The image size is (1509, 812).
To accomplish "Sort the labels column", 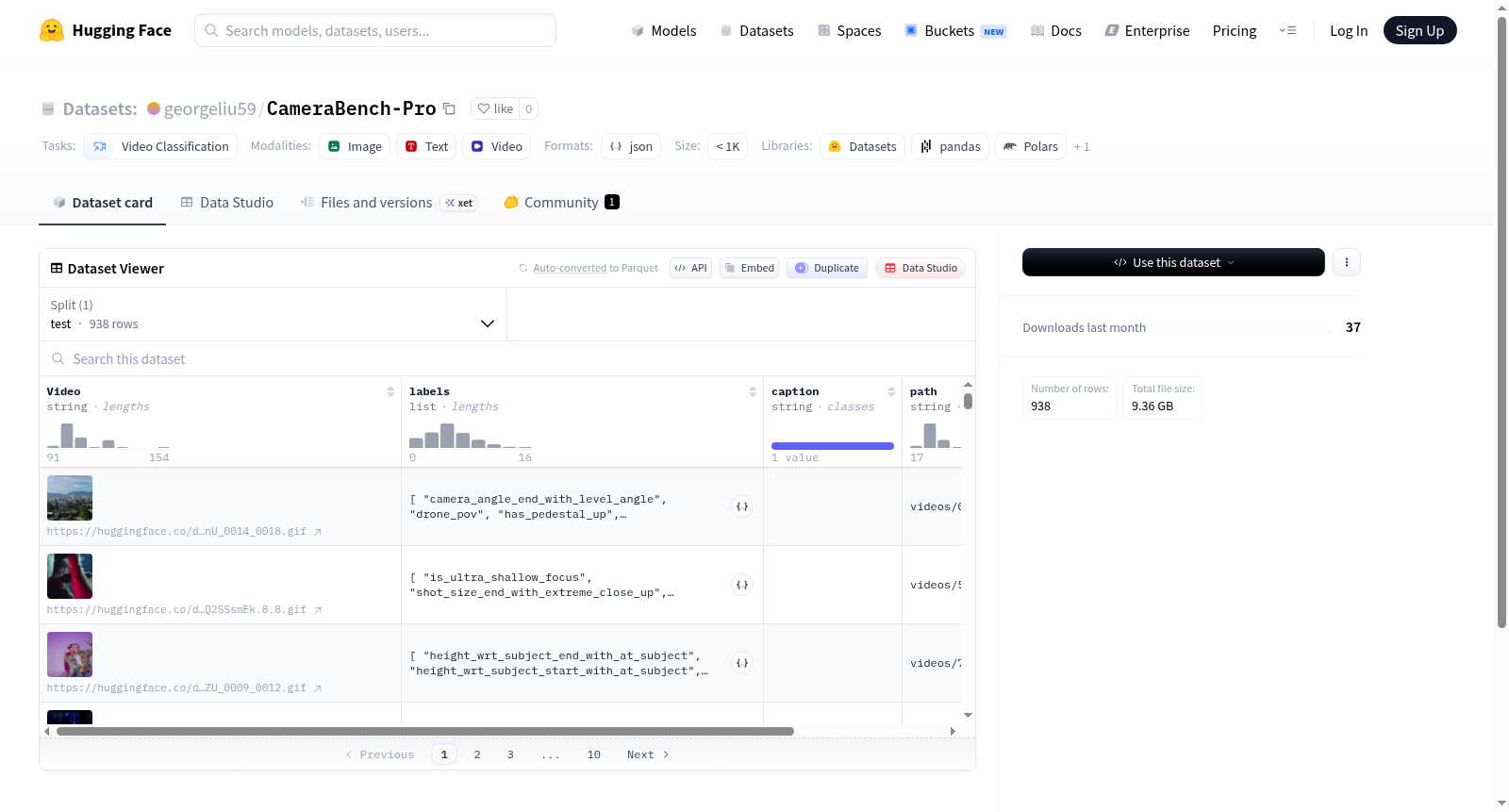I will point(753,391).
